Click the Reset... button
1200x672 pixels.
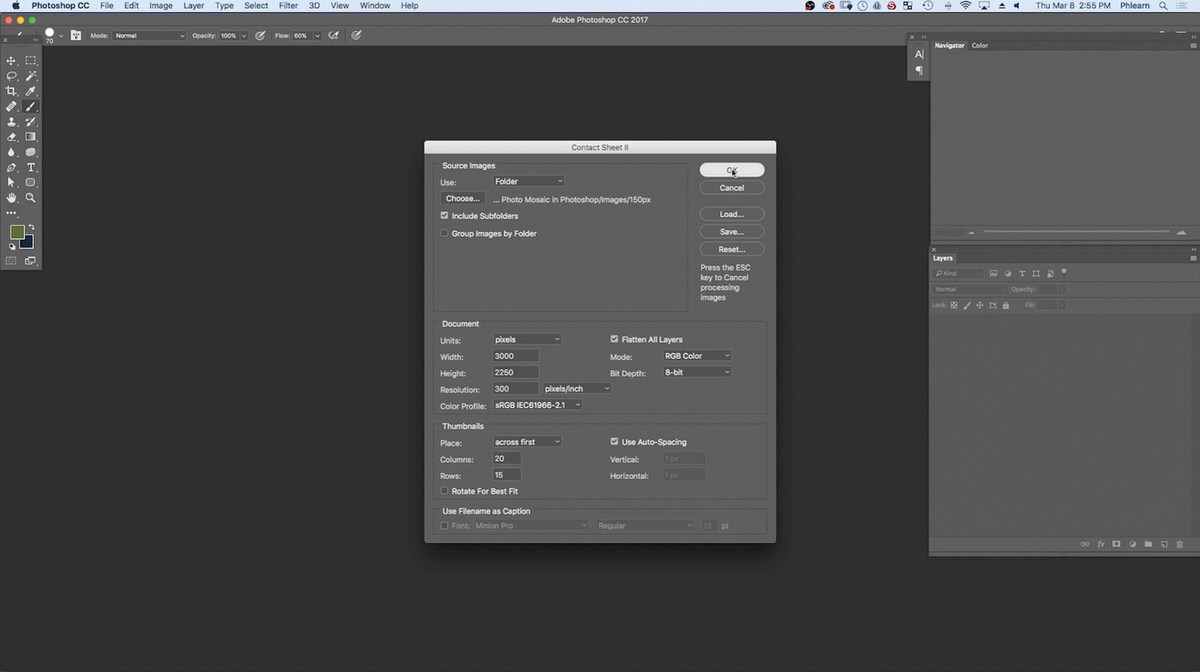click(732, 249)
